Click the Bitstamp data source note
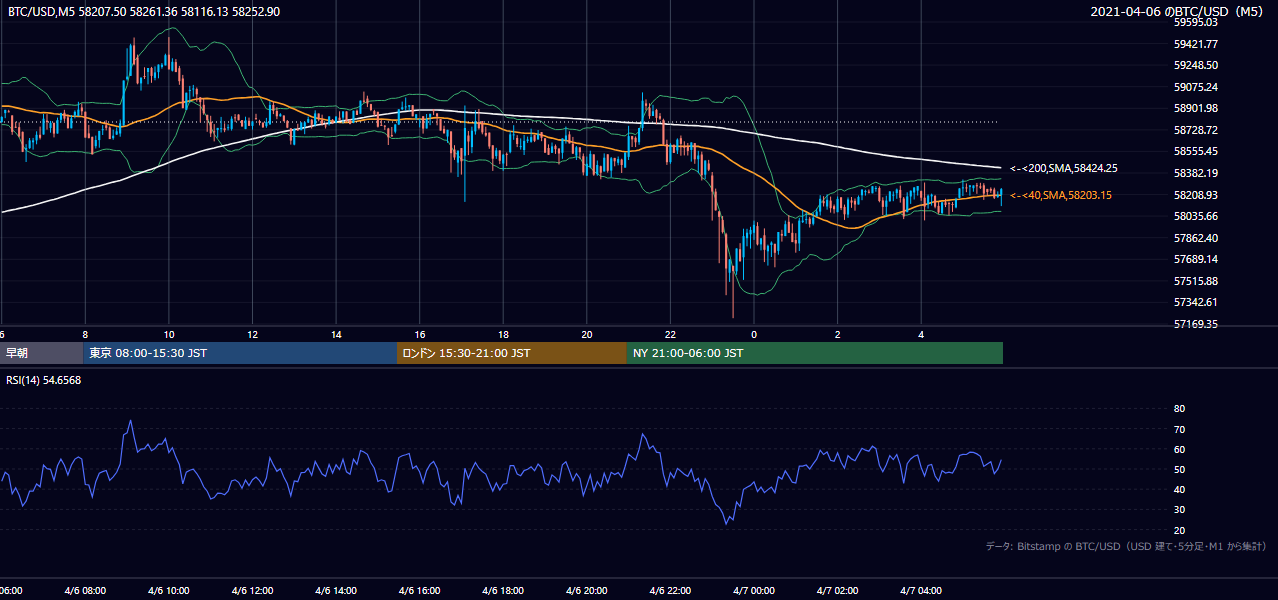Image resolution: width=1278 pixels, height=600 pixels. point(1127,546)
